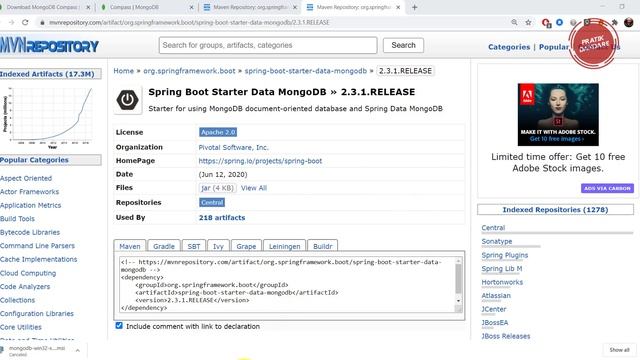
Task: Open the browser zoom magnifier icon
Action: [x=514, y=22]
